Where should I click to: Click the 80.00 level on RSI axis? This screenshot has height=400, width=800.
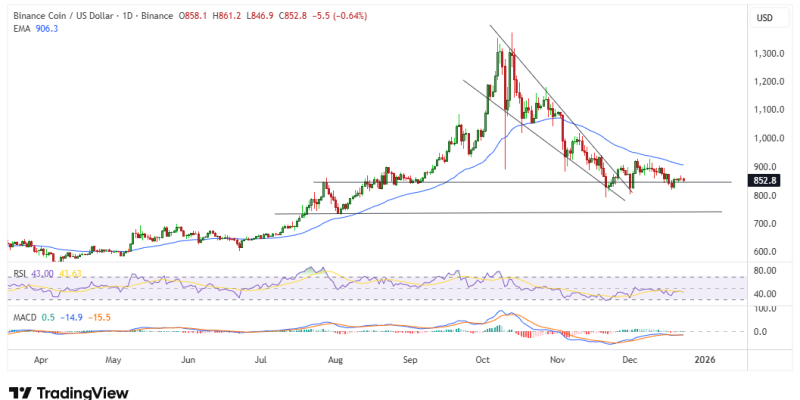click(765, 270)
